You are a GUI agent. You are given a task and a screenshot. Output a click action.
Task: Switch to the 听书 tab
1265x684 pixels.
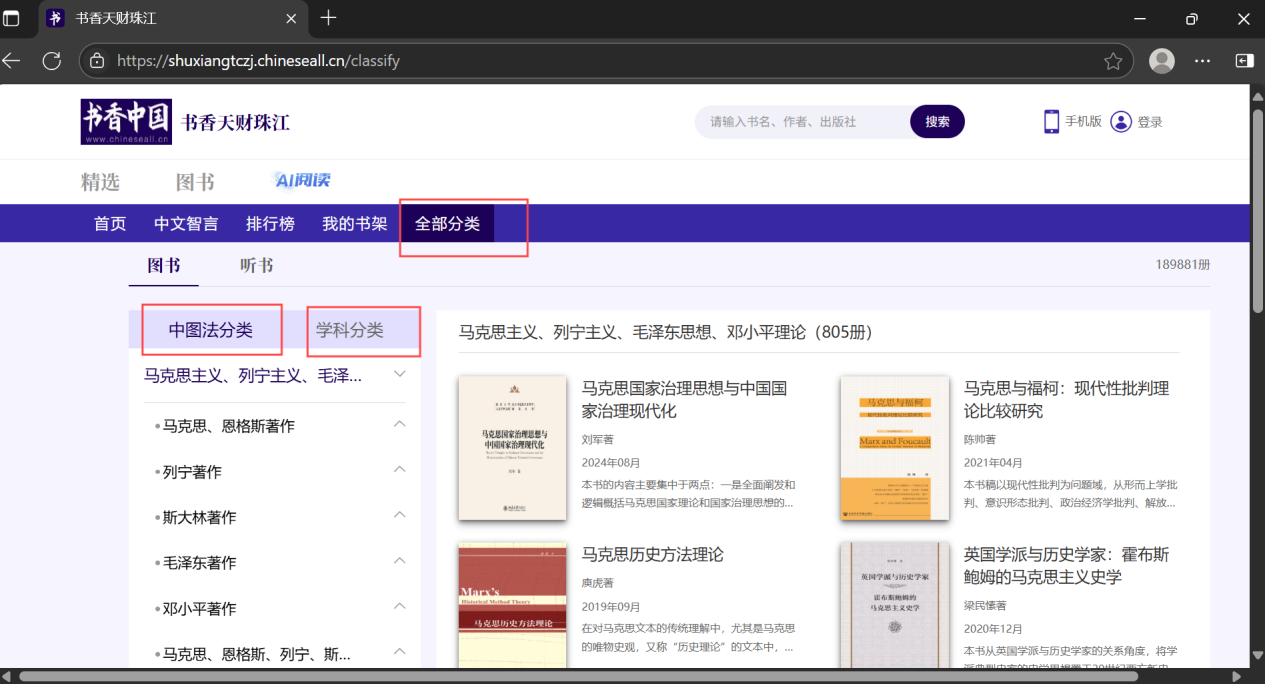click(257, 265)
